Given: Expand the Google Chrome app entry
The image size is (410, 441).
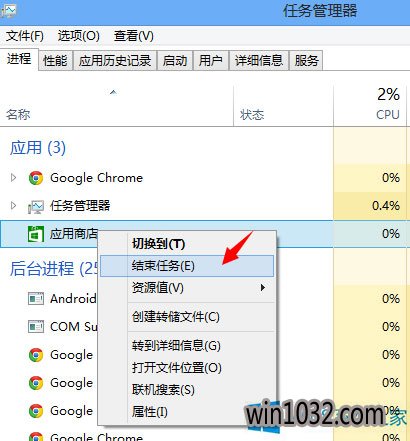Looking at the screenshot, I should 13,178.
